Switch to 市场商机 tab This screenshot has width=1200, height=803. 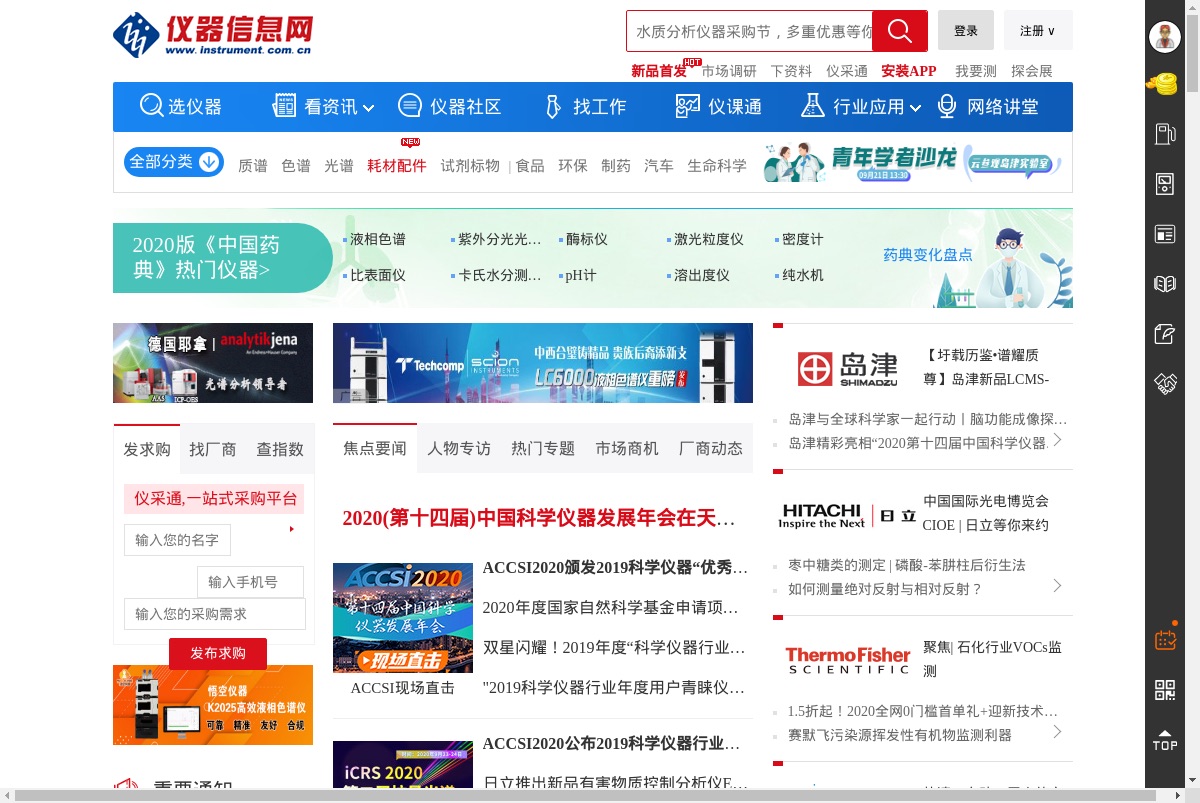pyautogui.click(x=627, y=448)
